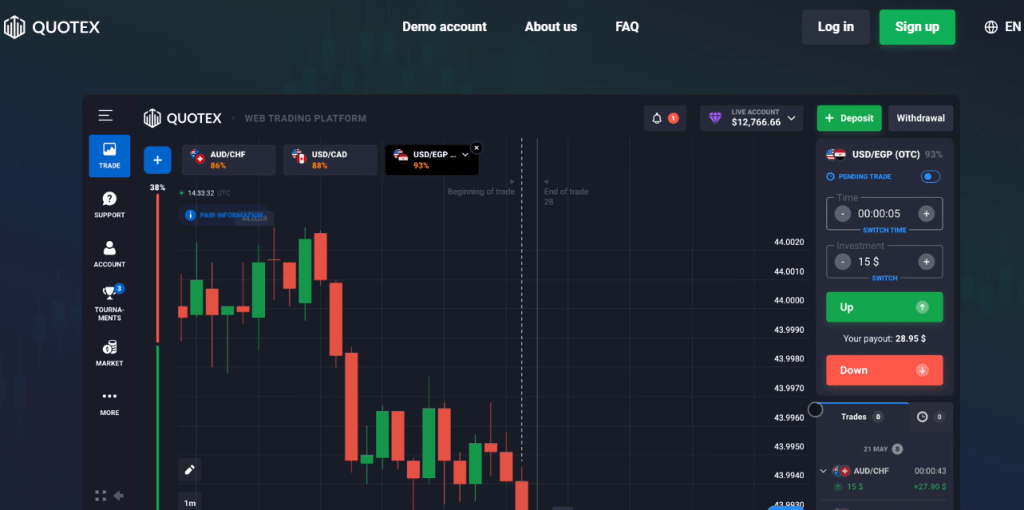The height and width of the screenshot is (510, 1024).
Task: Expand the Live Account balance dropdown
Action: (x=792, y=118)
